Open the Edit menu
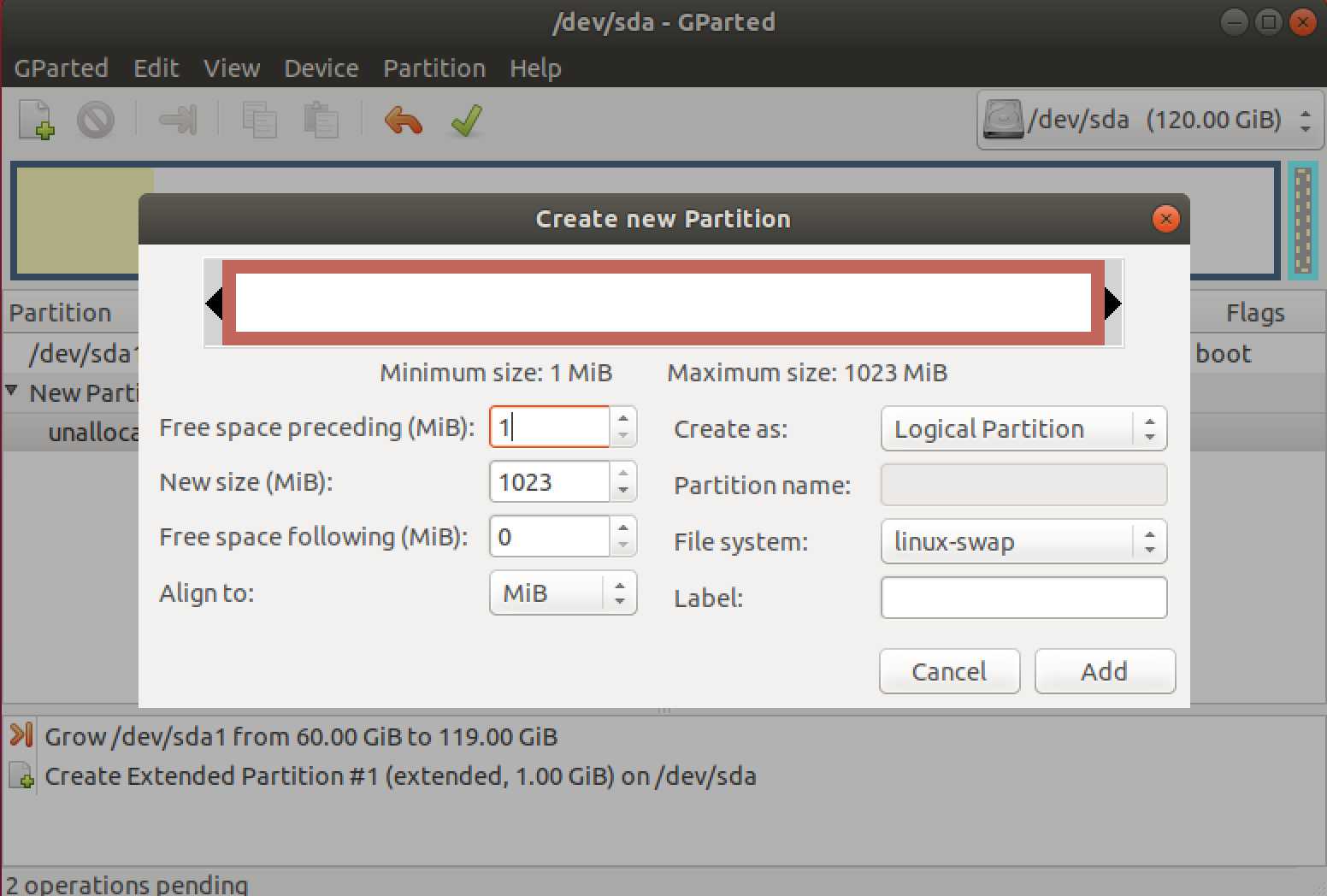This screenshot has width=1327, height=896. 156,68
